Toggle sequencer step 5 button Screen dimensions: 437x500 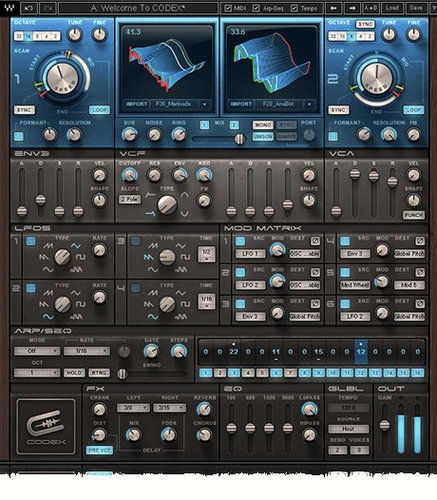[262, 373]
